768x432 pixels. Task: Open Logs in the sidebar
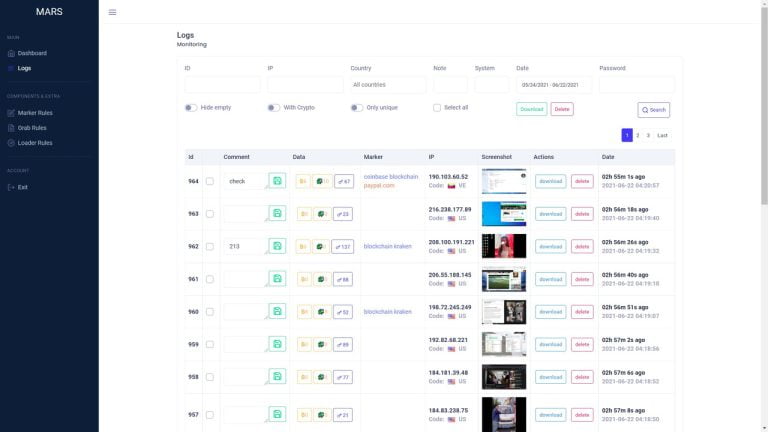point(24,68)
